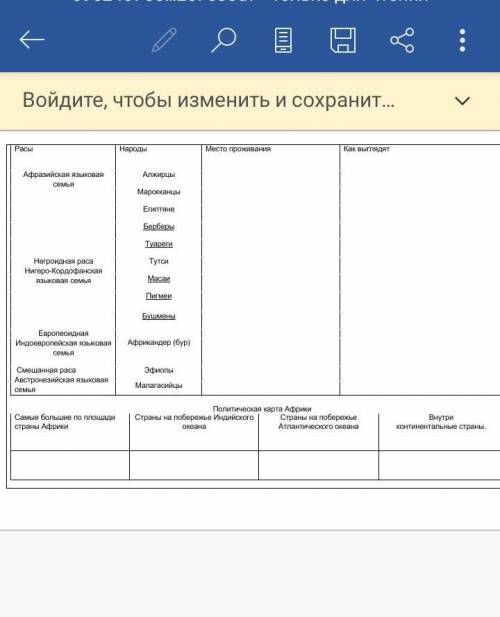This screenshot has height=617, width=500.
Task: Click the word 'Египтяне'
Action: tap(159, 209)
